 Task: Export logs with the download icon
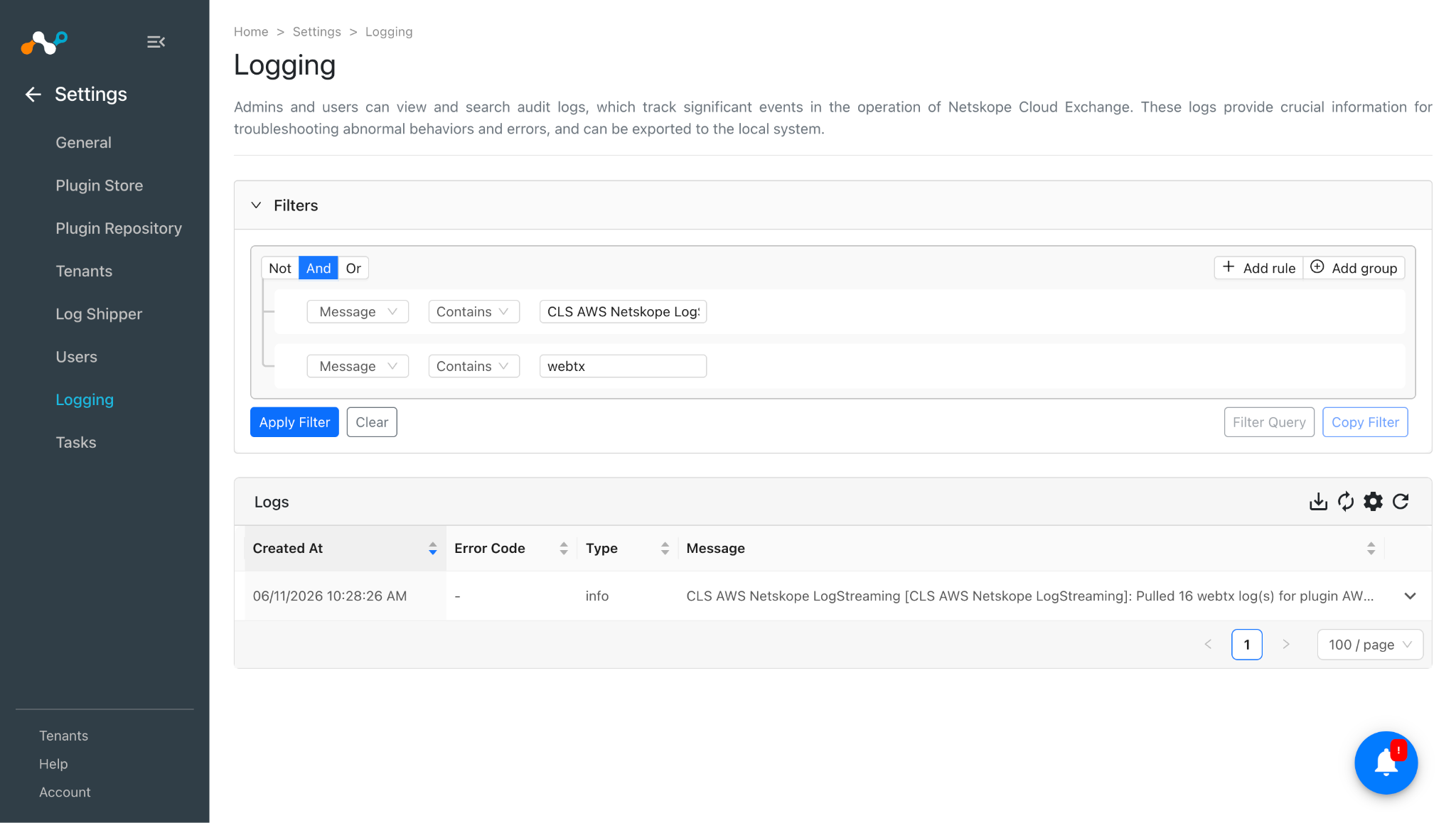1318,502
